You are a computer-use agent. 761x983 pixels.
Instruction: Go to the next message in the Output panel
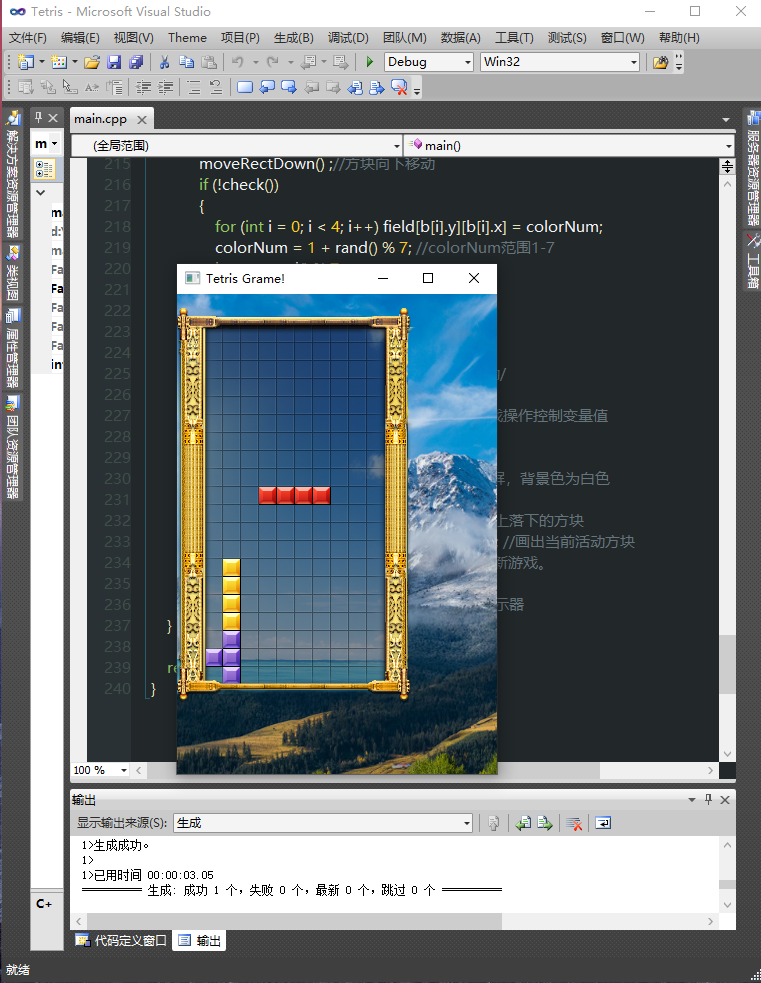point(545,823)
